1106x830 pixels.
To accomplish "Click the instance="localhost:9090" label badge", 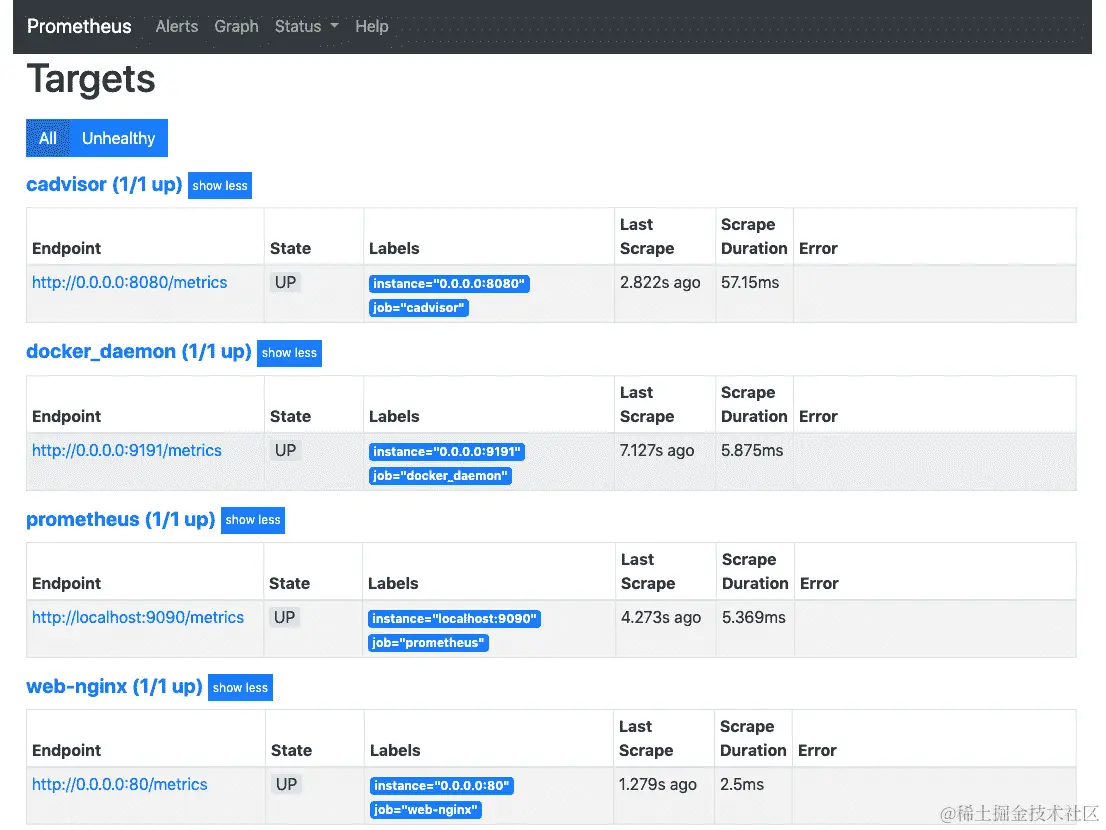I will 454,618.
